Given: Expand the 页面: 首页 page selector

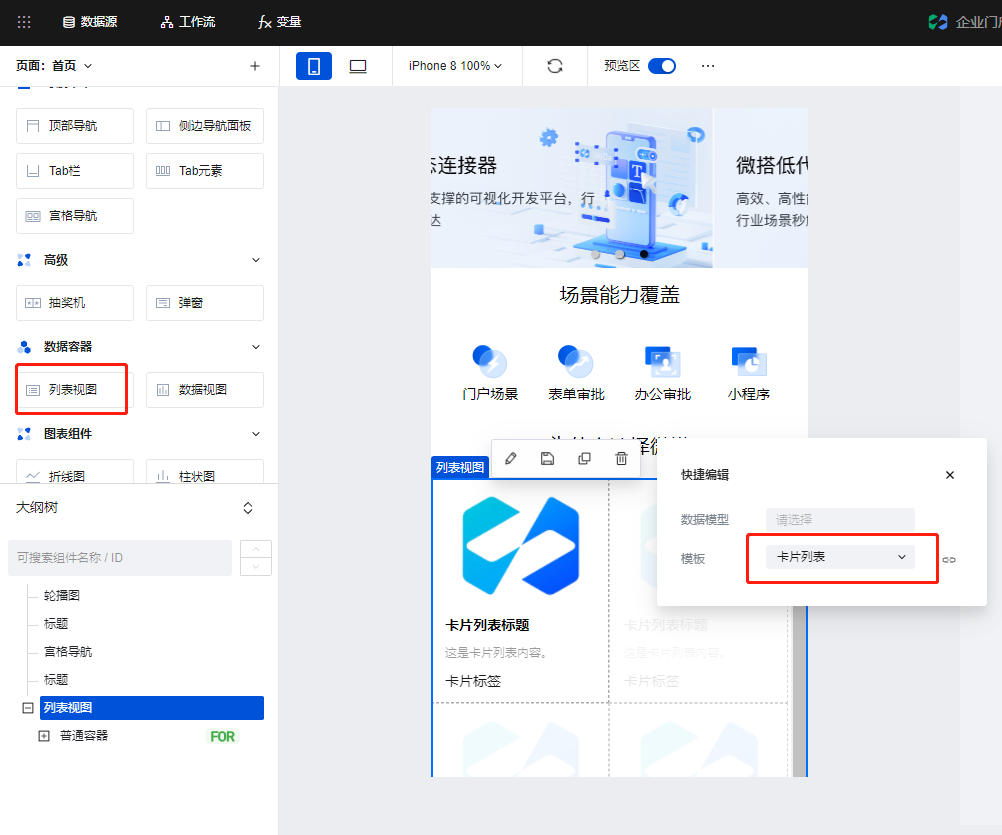Looking at the screenshot, I should pyautogui.click(x=54, y=66).
